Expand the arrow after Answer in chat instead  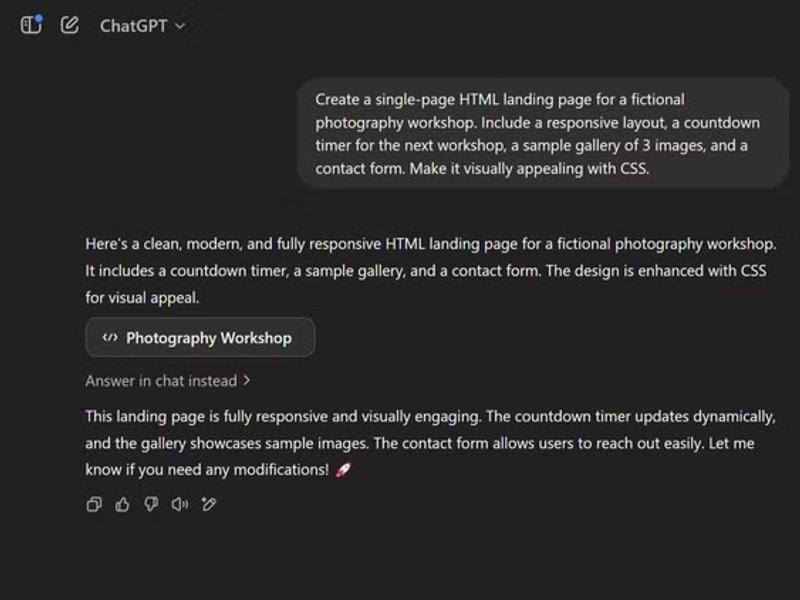pyautogui.click(x=247, y=381)
